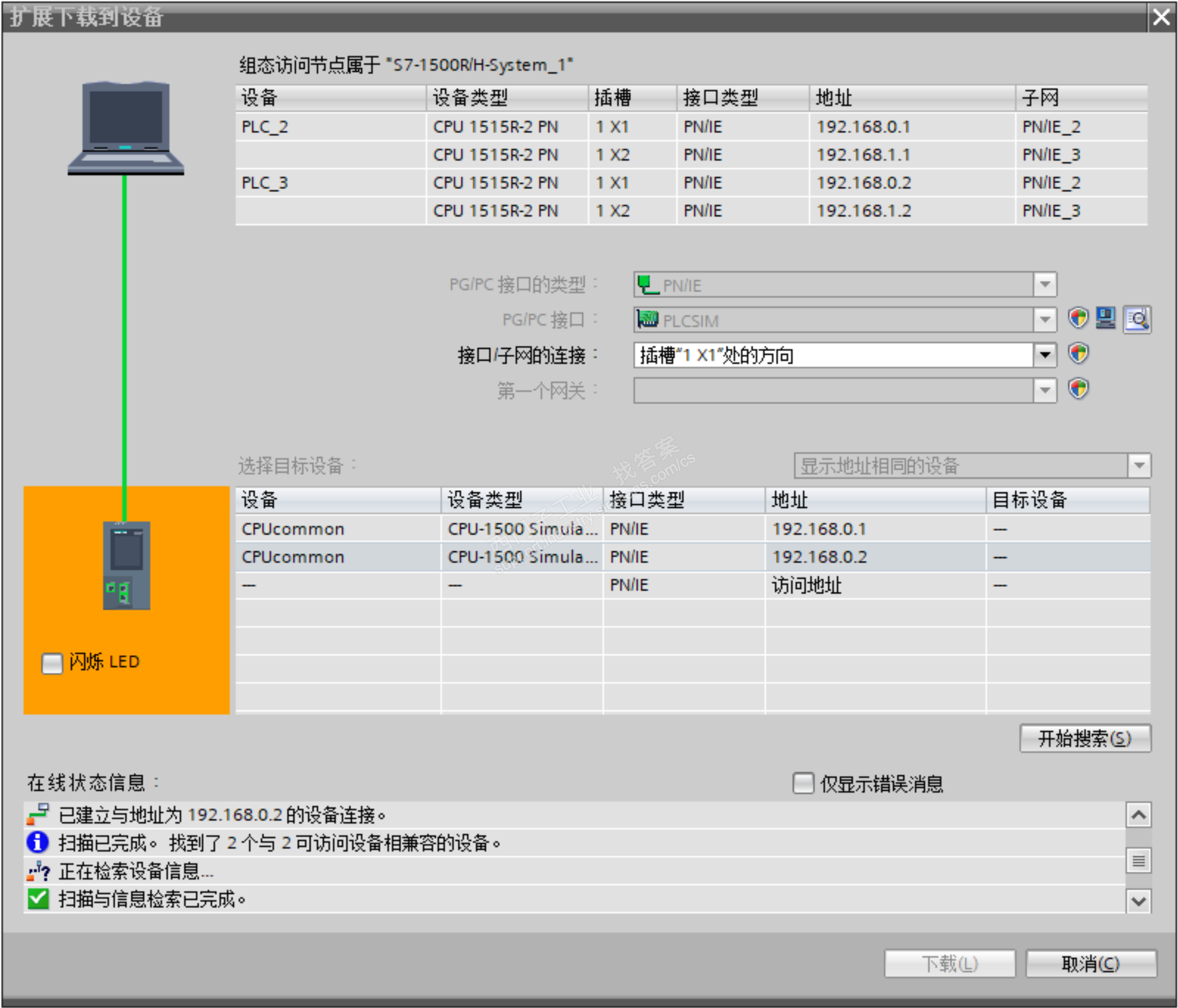The width and height of the screenshot is (1178, 1008).
Task: Click the PLC device image in orange panel
Action: coord(126,565)
